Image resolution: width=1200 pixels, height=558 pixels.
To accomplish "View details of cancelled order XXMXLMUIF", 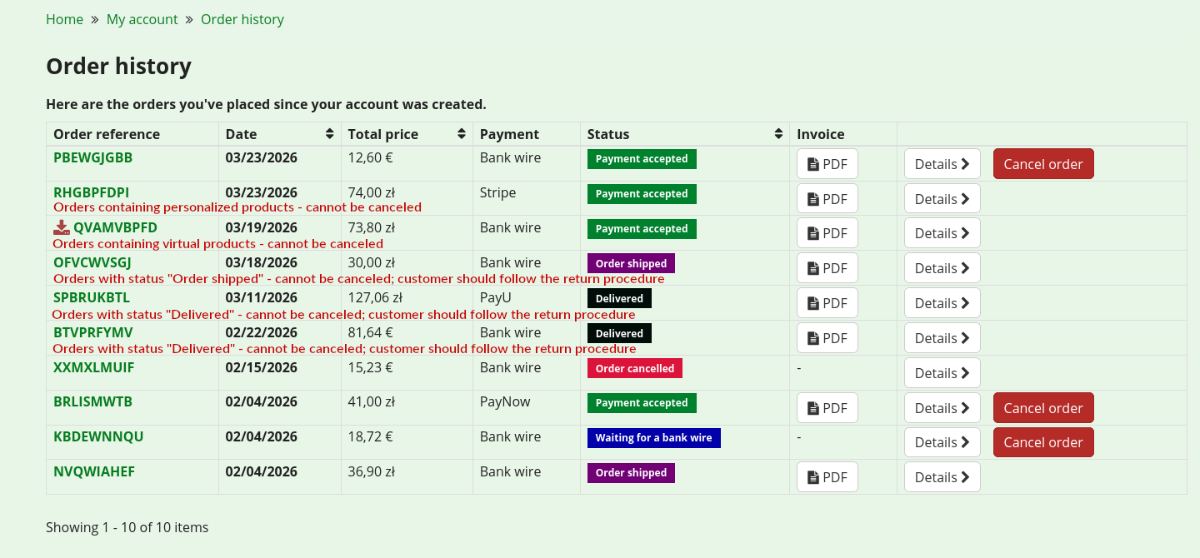I will pyautogui.click(x=942, y=373).
